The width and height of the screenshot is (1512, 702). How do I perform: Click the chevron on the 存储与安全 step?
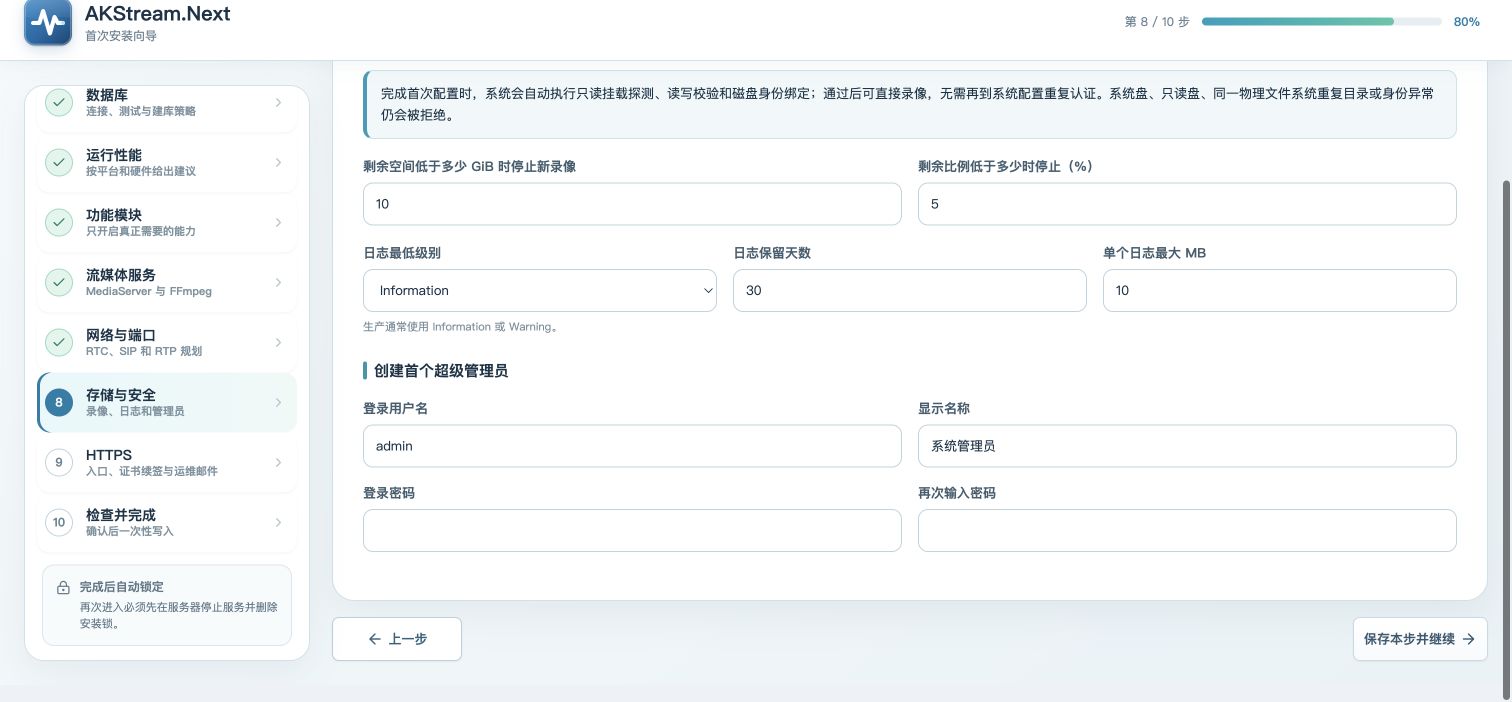278,402
